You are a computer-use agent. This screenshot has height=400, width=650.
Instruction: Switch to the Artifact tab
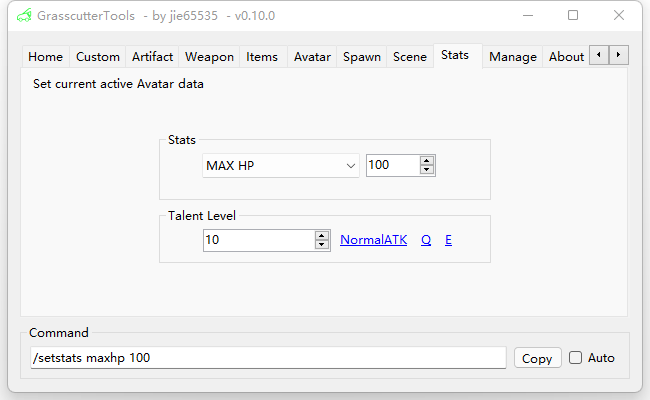152,57
